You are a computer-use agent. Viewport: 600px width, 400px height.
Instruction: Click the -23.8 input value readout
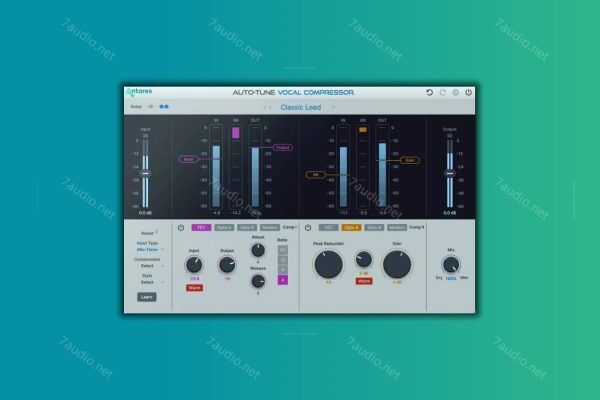pos(194,278)
